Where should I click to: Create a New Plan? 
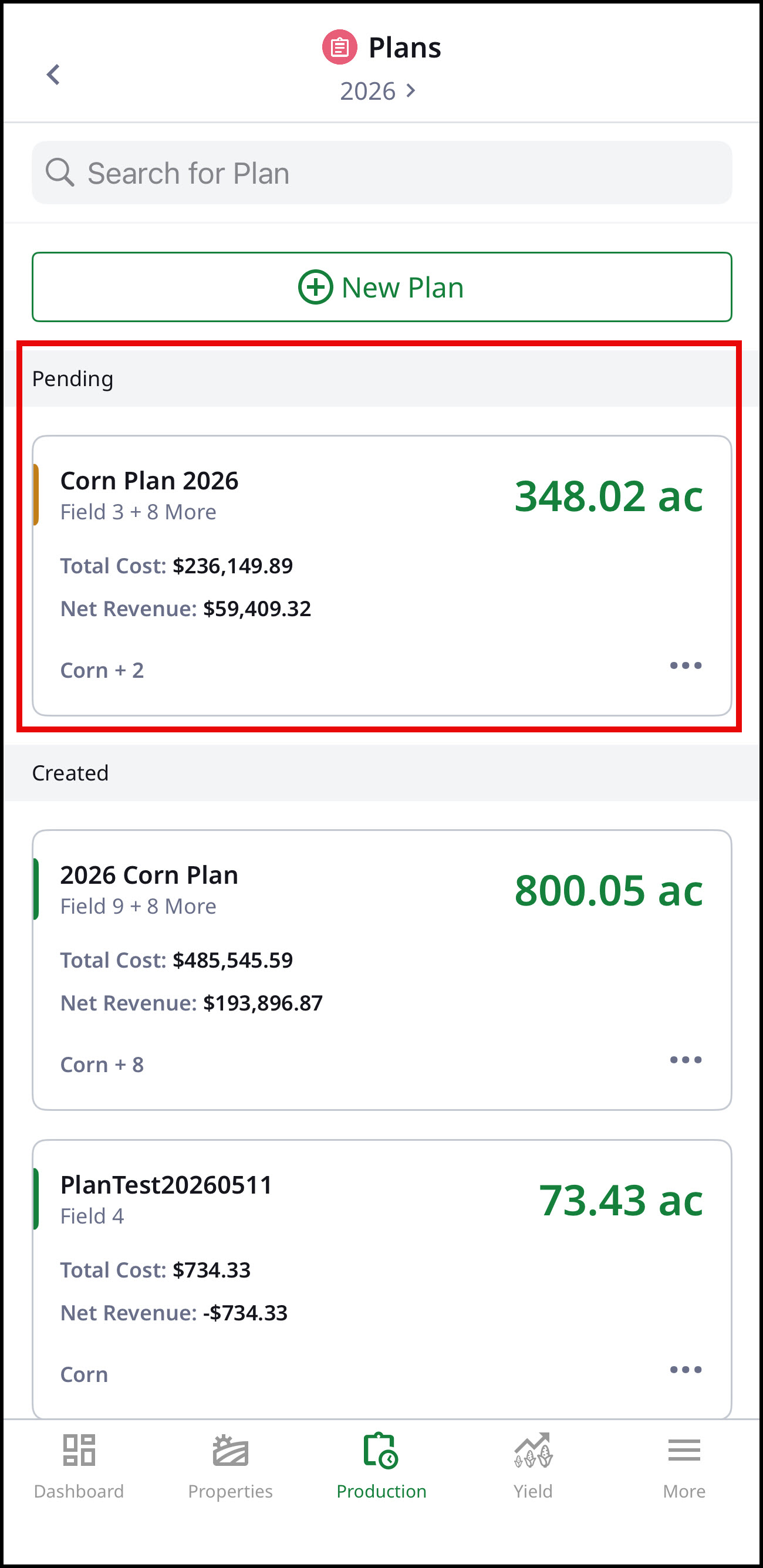pos(382,287)
